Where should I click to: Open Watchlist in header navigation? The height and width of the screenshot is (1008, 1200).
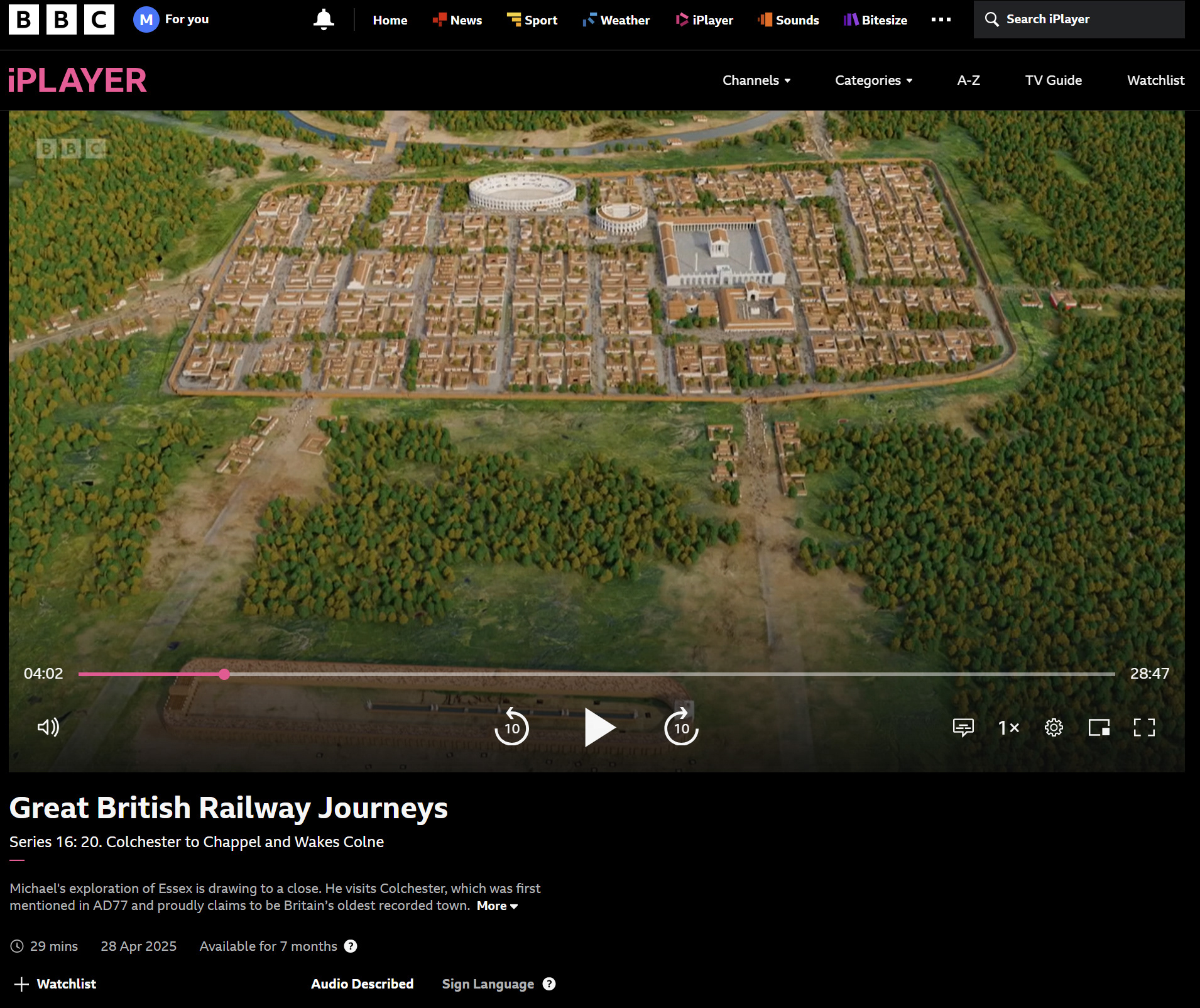pos(1156,80)
